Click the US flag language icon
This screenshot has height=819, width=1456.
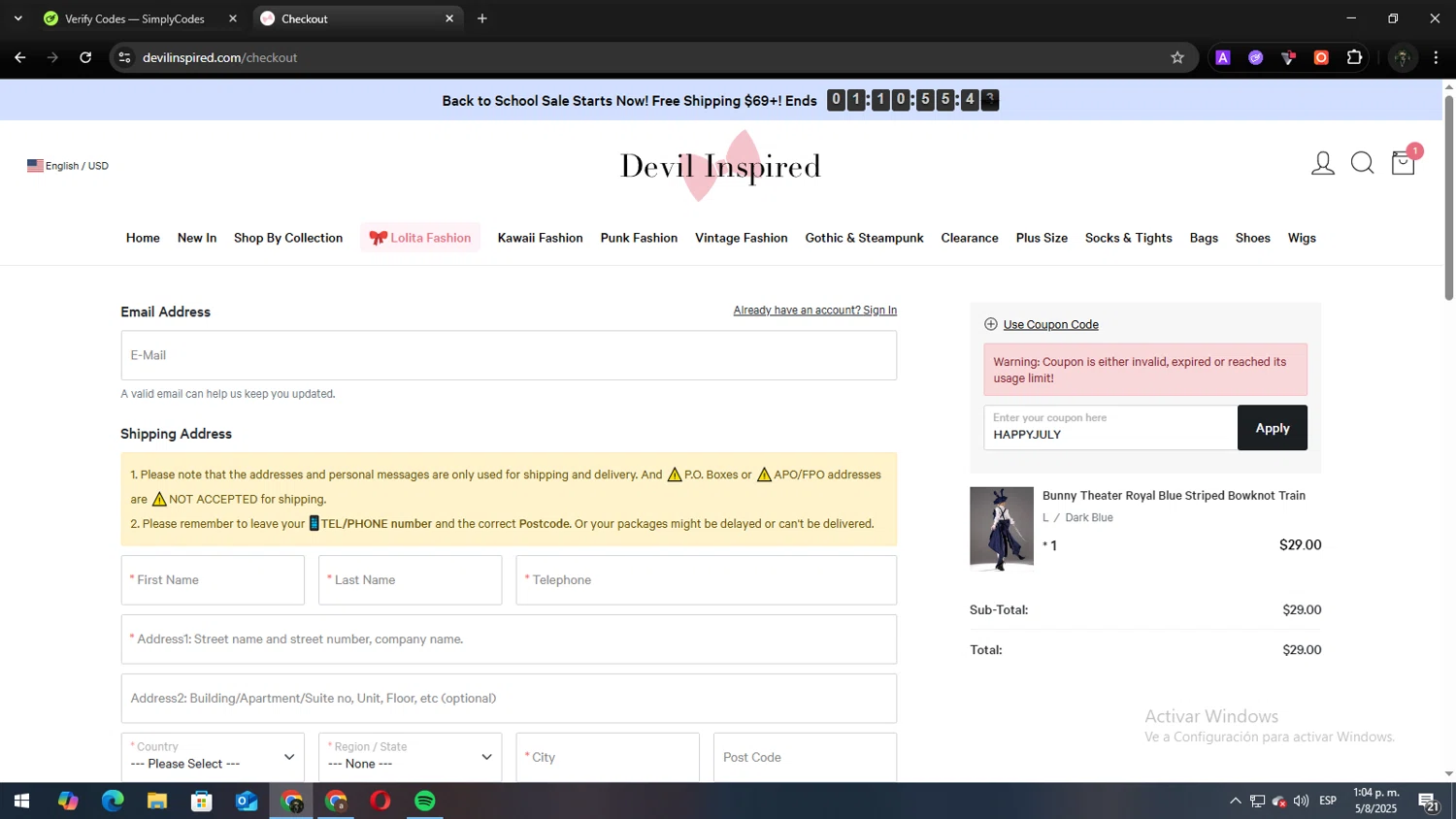[35, 166]
